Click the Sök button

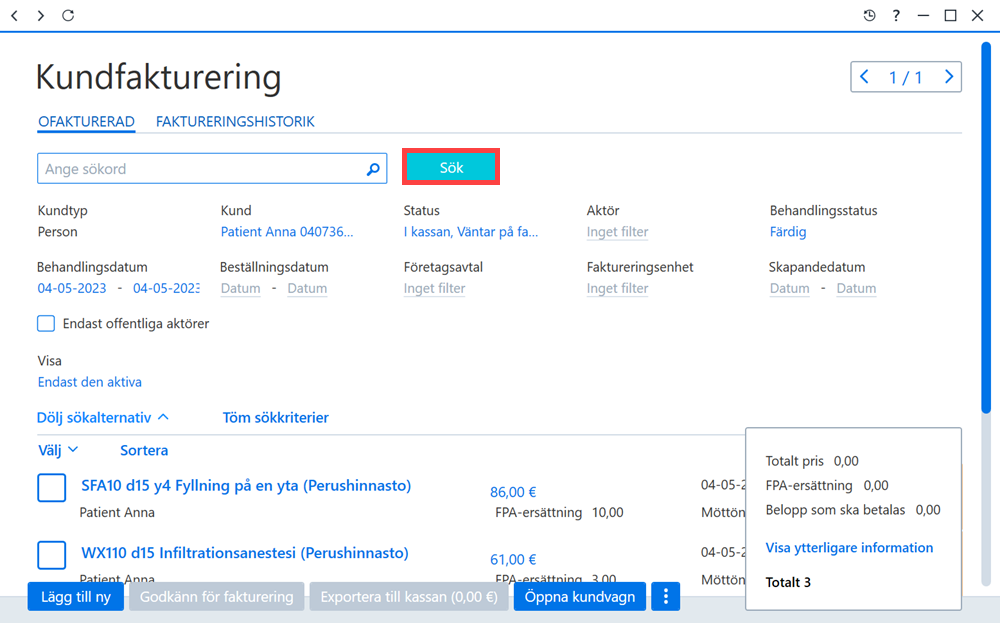451,167
